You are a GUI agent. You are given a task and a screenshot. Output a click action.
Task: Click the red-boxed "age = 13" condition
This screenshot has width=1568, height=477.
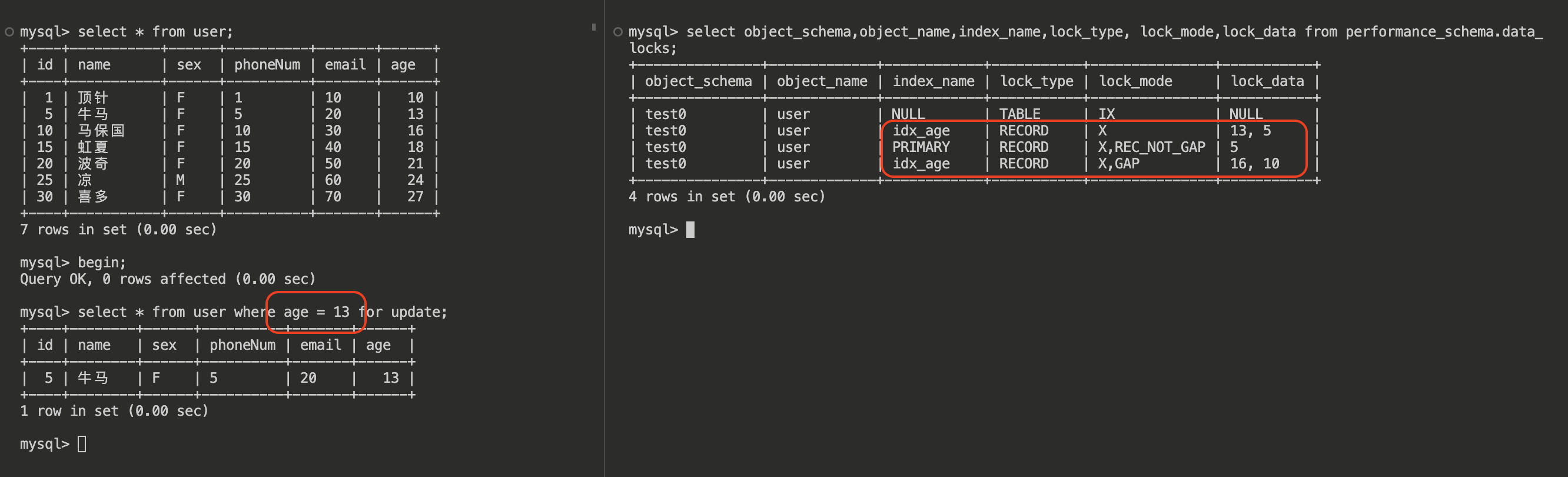316,312
